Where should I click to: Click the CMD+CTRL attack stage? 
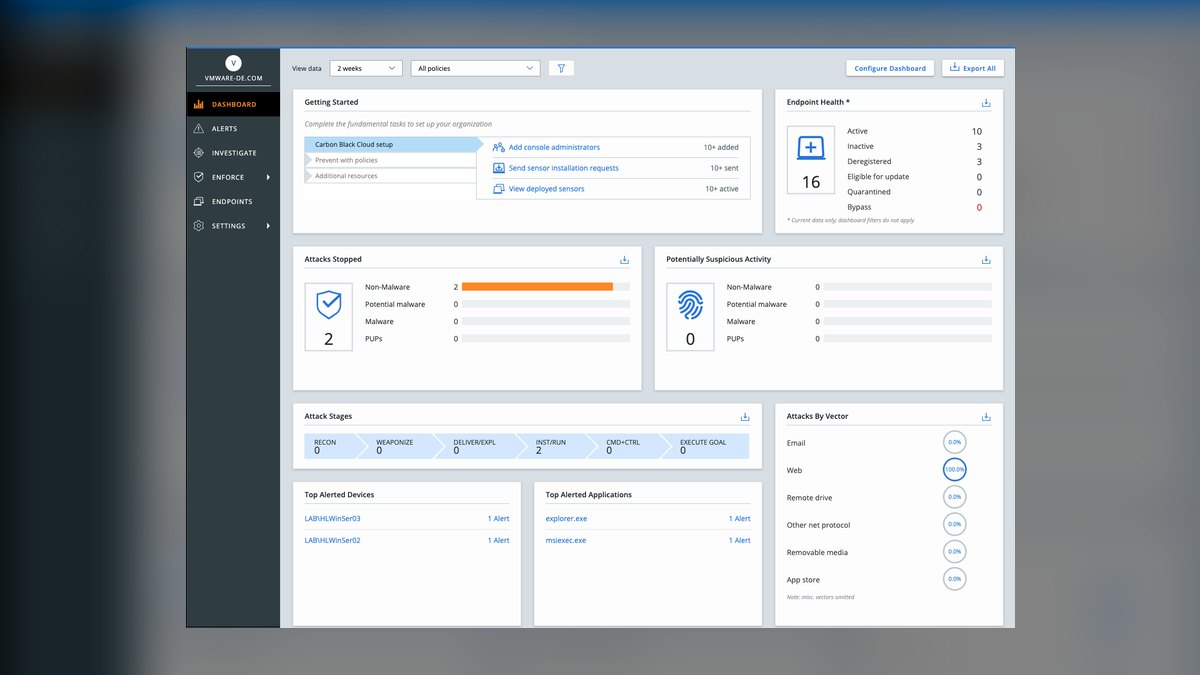point(630,446)
